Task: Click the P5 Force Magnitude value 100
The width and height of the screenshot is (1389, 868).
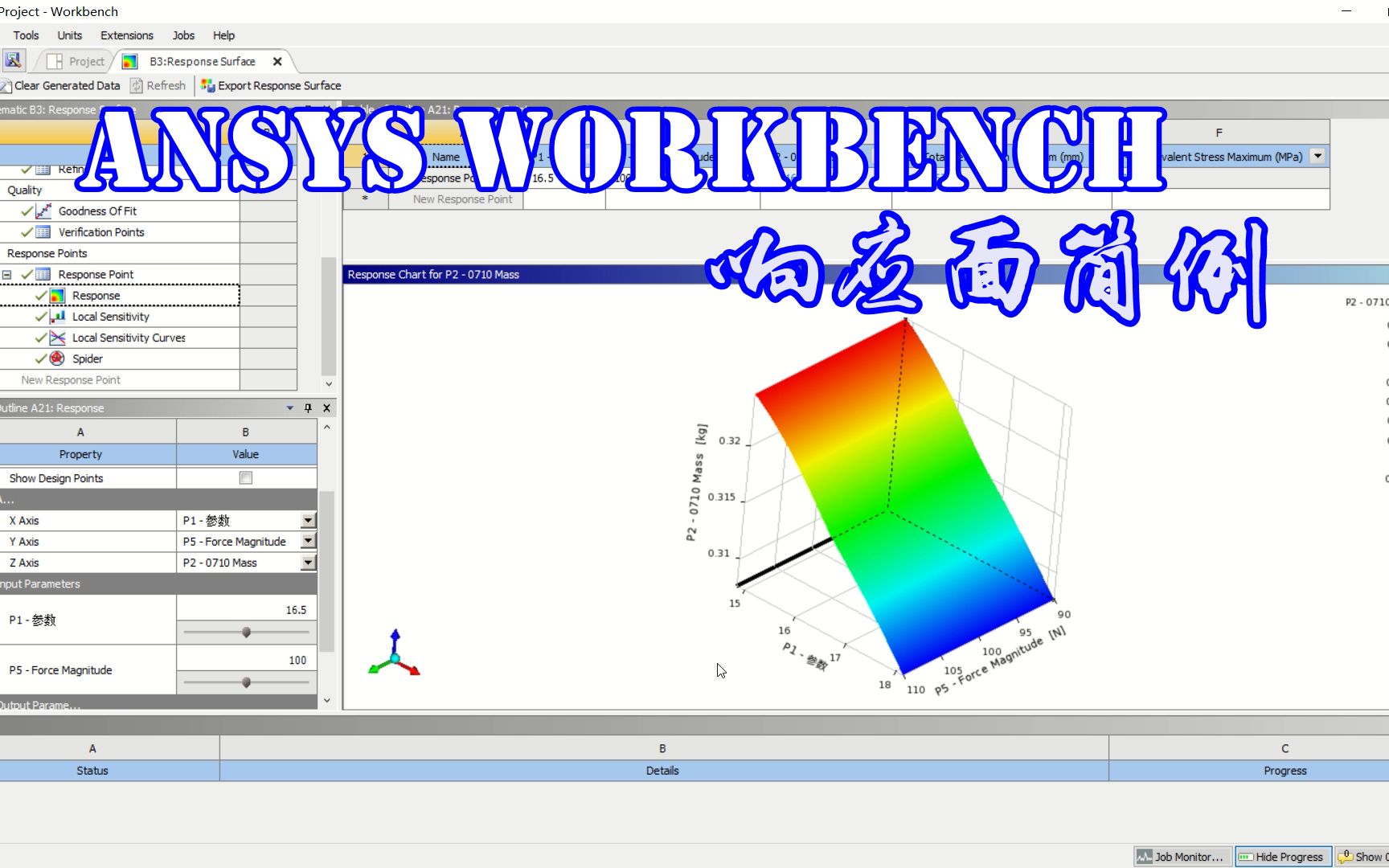Action: [x=247, y=660]
